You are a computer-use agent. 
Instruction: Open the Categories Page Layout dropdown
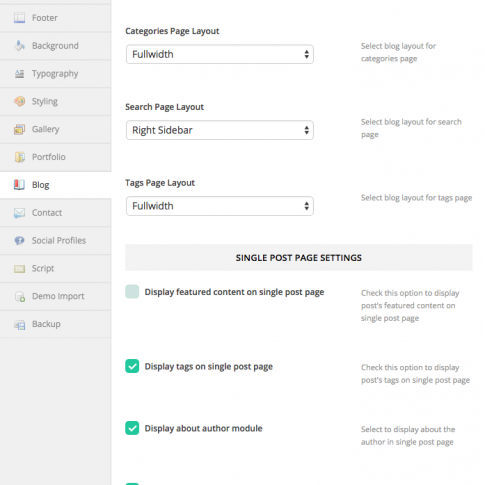[x=220, y=54]
